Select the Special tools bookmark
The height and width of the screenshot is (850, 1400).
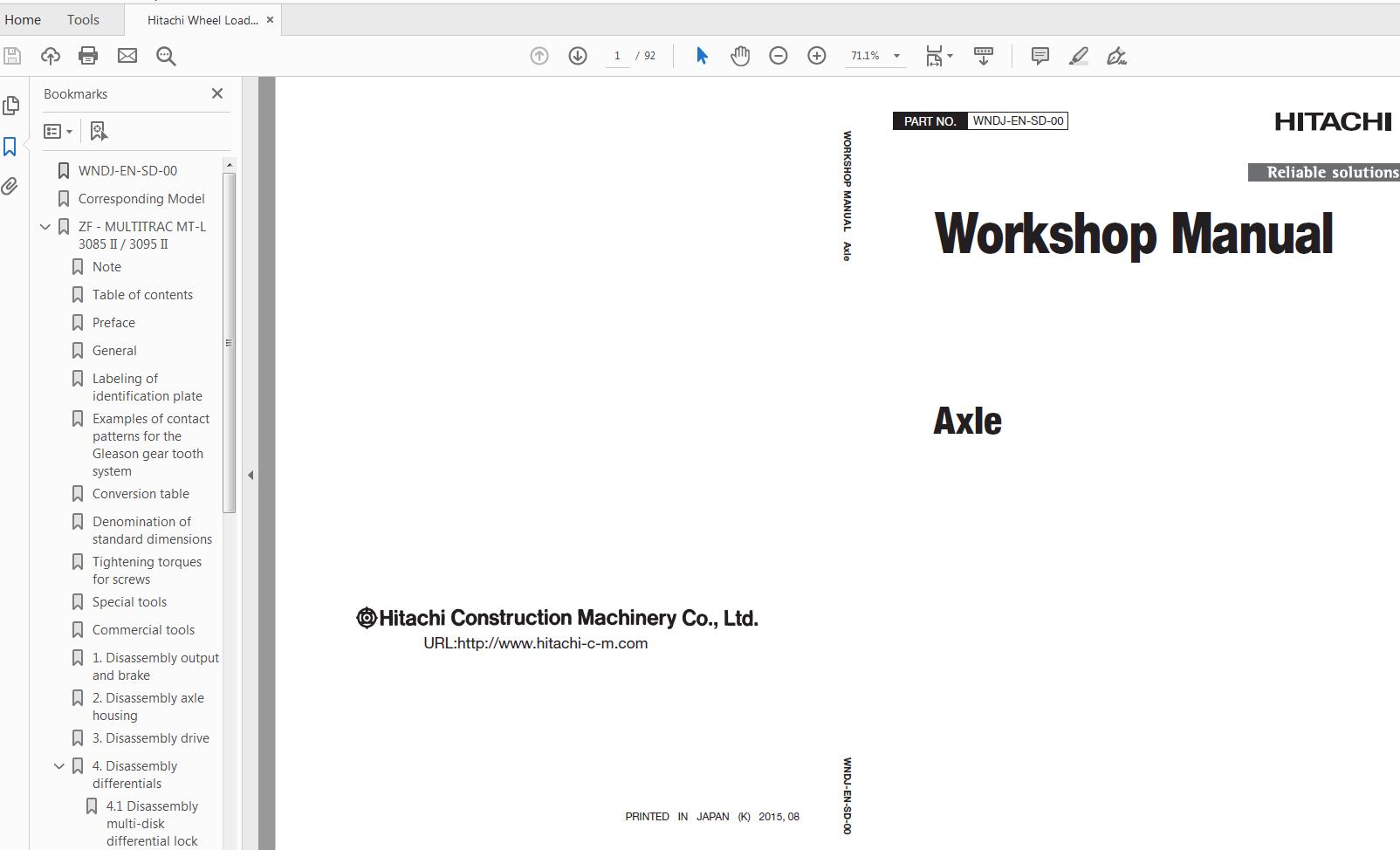pyautogui.click(x=129, y=602)
